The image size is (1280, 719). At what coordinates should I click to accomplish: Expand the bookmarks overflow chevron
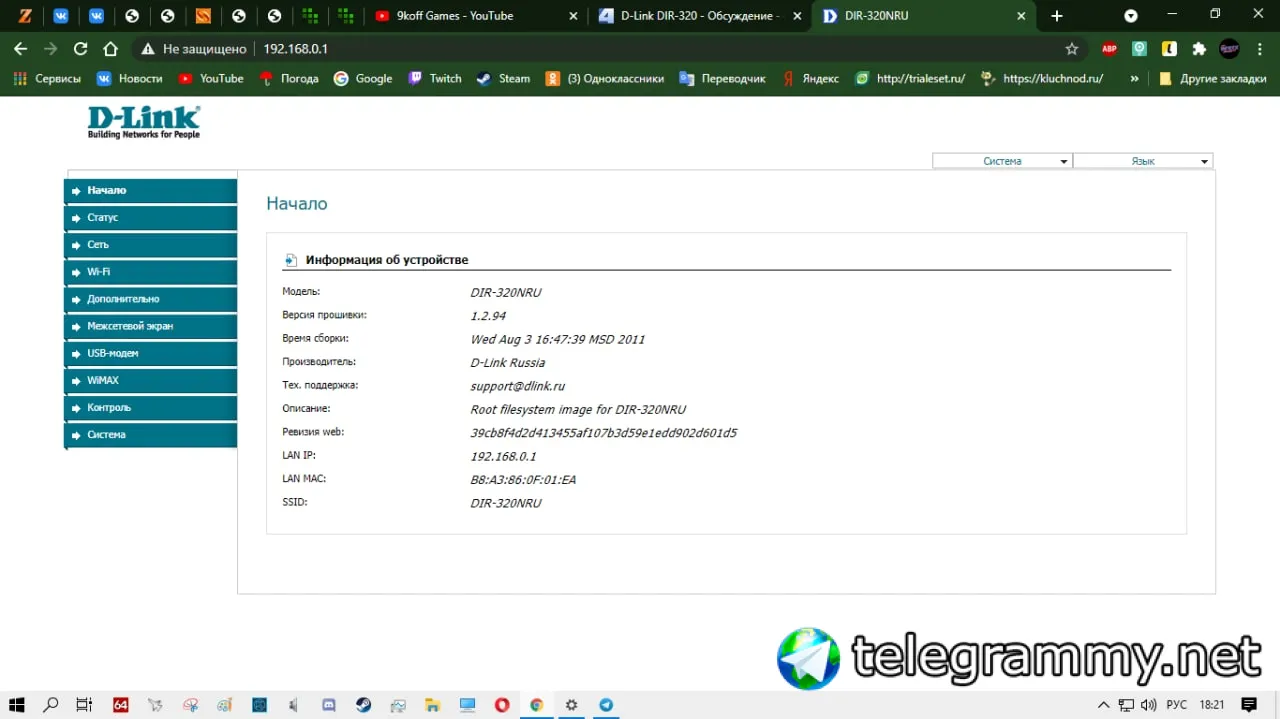(1134, 78)
